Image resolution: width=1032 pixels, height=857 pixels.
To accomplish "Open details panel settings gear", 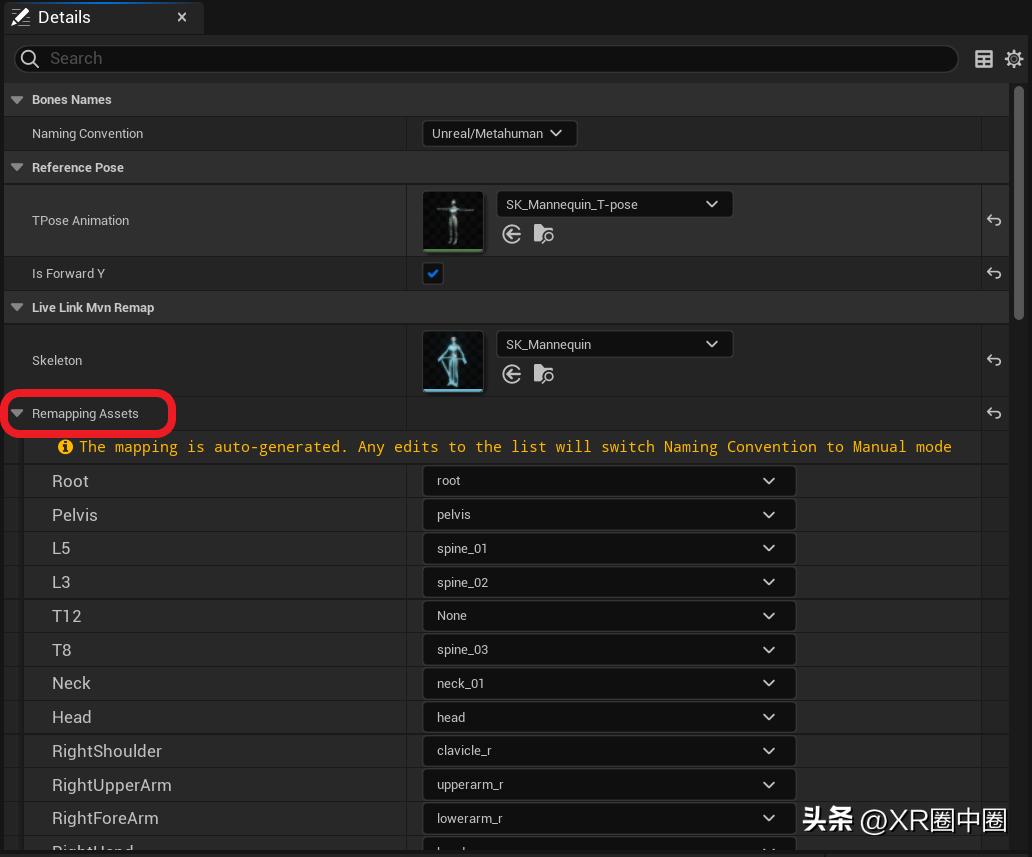I will pos(1014,59).
